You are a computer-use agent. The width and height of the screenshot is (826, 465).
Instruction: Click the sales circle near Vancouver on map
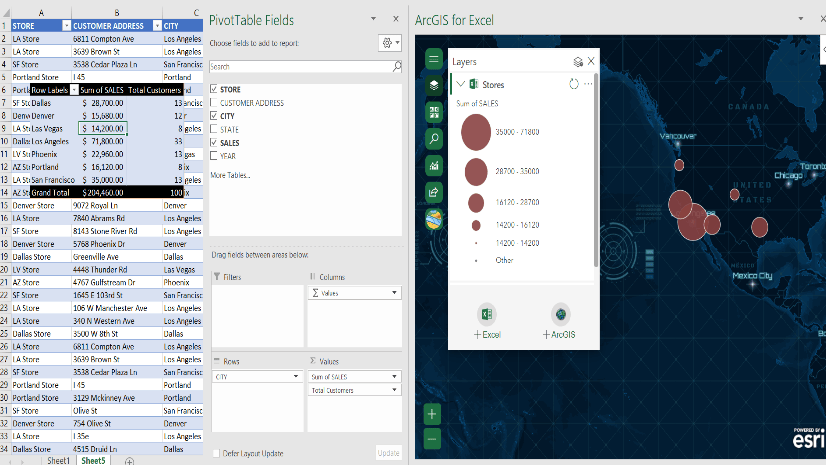coord(680,165)
